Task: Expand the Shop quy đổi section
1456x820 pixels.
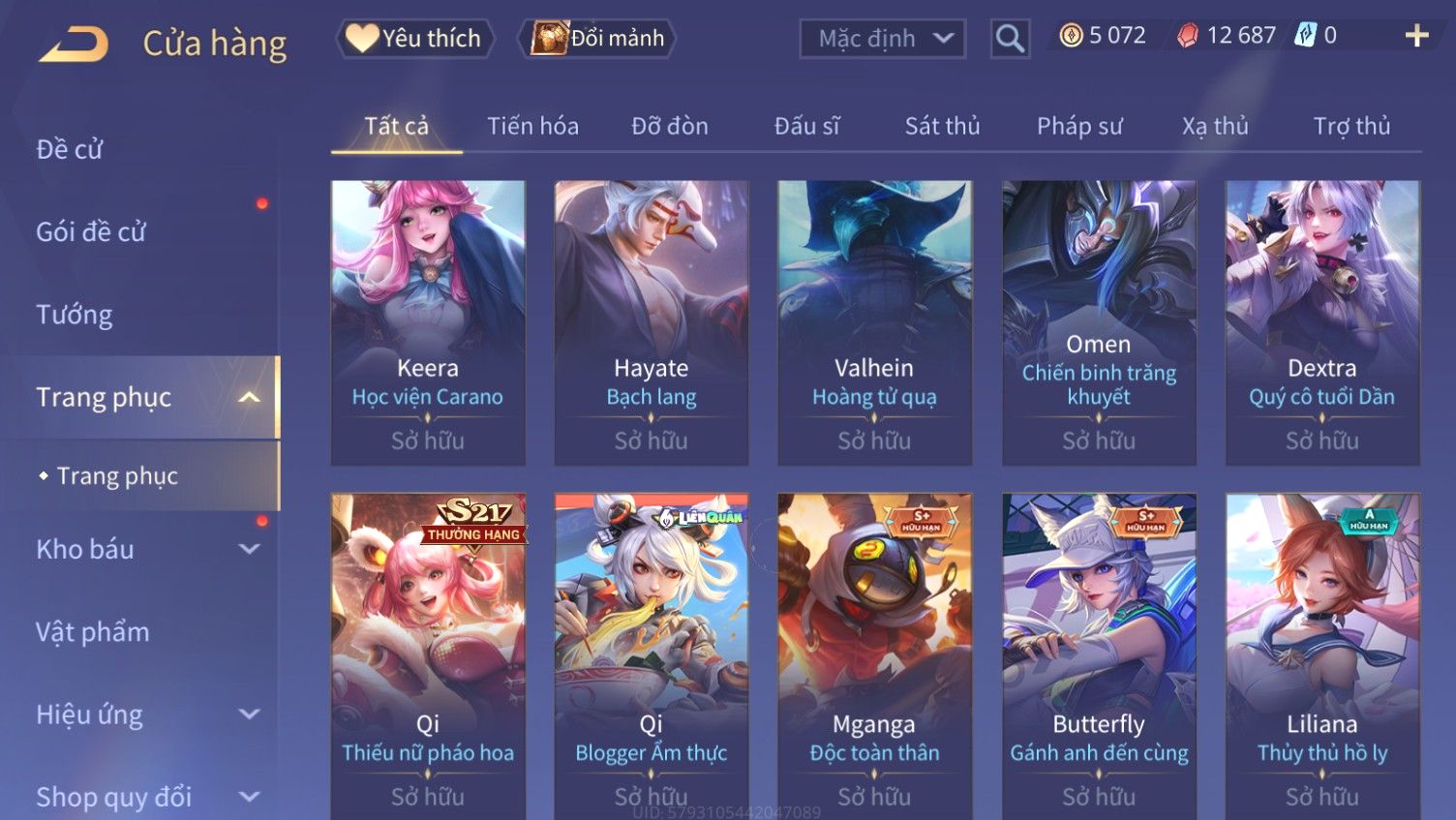Action: pos(249,797)
